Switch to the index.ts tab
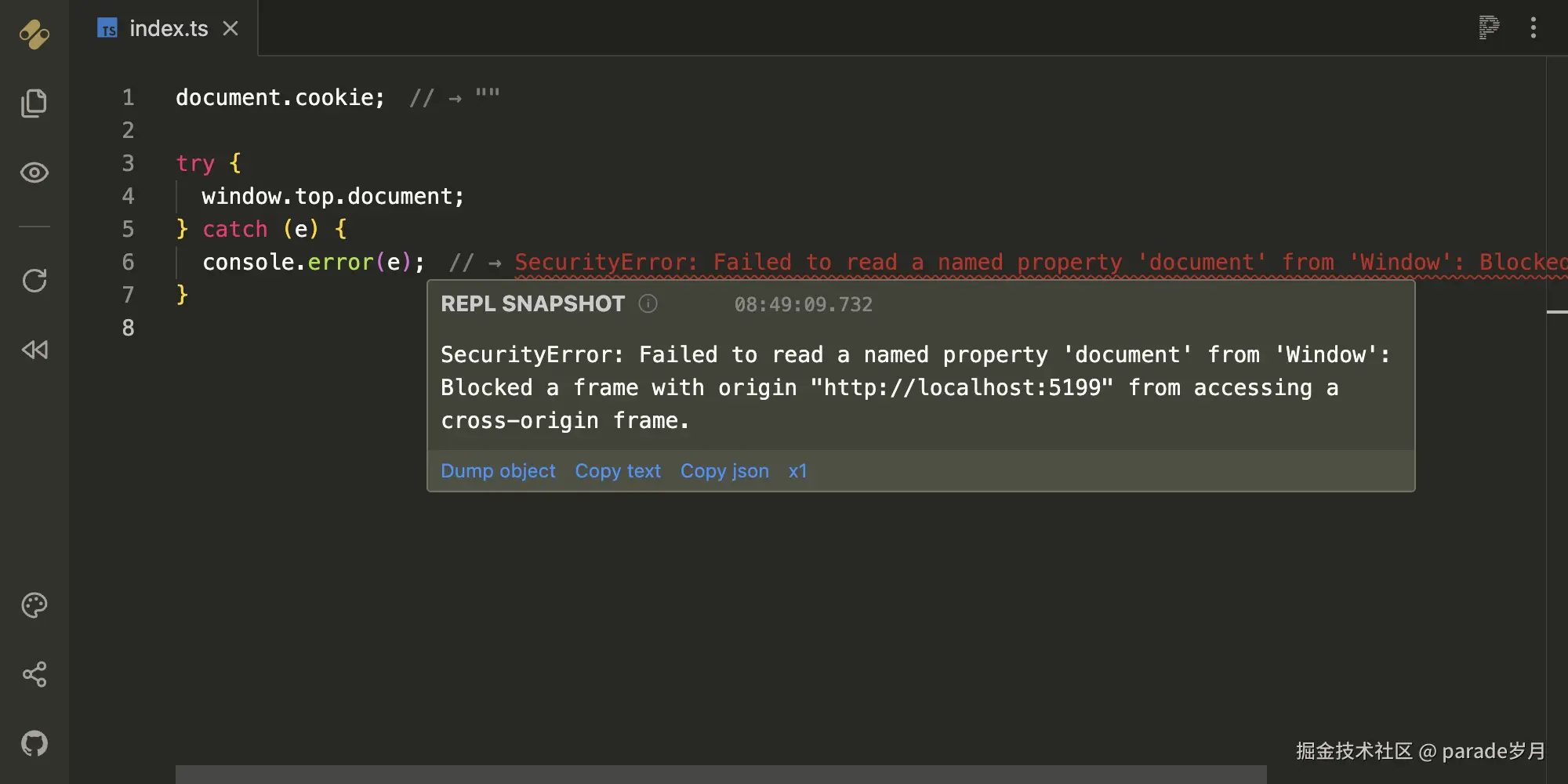This screenshot has width=1568, height=784. pos(169,28)
